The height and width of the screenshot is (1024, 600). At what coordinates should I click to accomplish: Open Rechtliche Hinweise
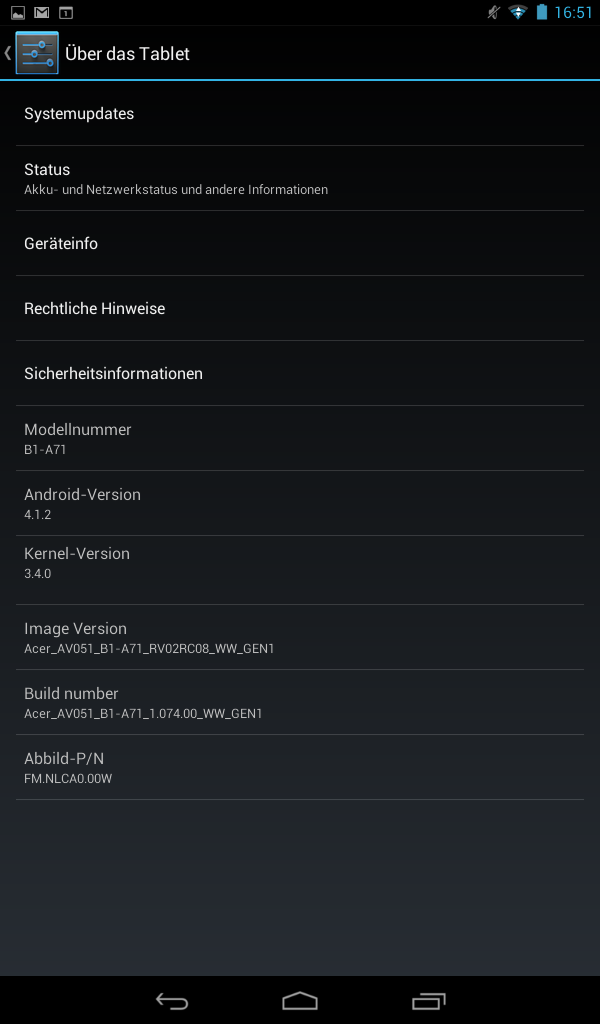(x=300, y=308)
